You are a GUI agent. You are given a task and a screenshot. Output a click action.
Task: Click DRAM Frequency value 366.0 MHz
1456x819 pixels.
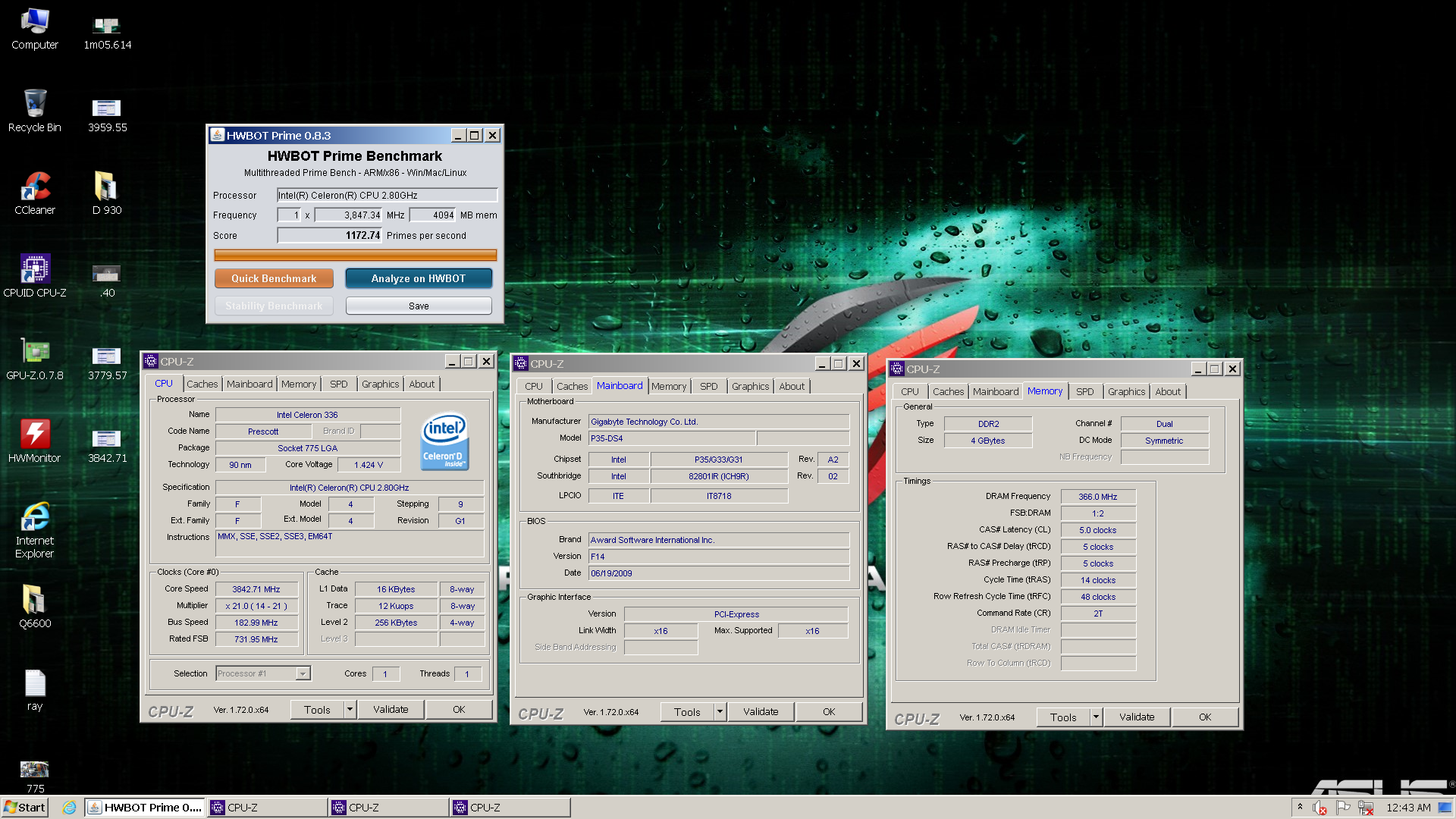(x=1098, y=497)
